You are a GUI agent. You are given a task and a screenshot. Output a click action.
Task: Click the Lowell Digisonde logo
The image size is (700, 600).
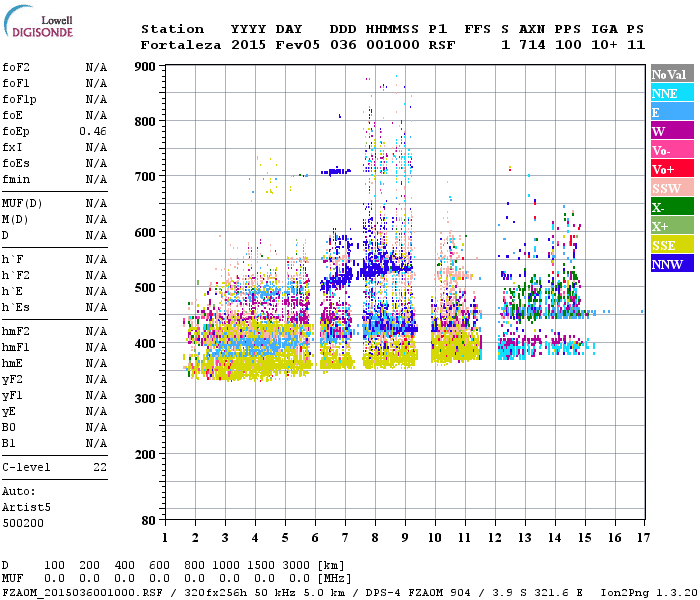[x=38, y=22]
